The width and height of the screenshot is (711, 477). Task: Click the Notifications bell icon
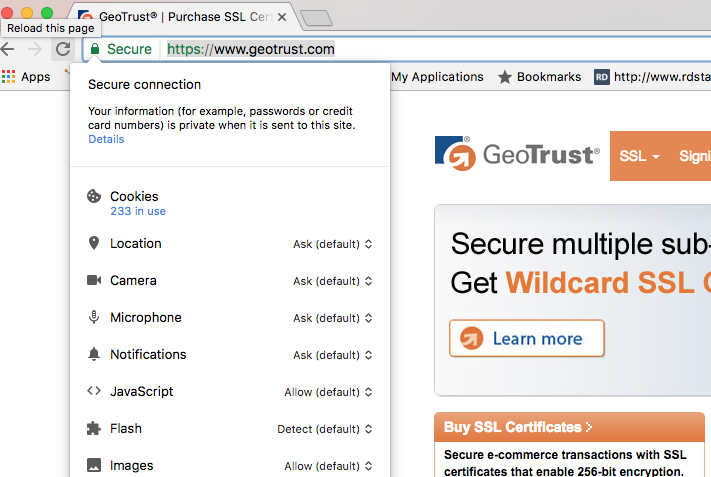[x=94, y=354]
